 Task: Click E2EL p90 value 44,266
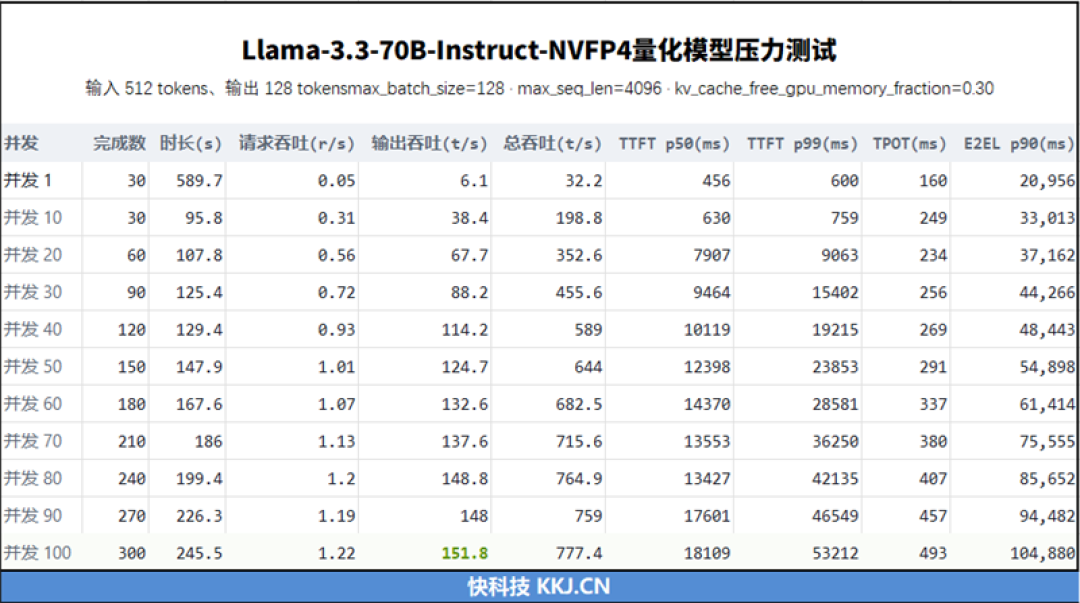1047,293
